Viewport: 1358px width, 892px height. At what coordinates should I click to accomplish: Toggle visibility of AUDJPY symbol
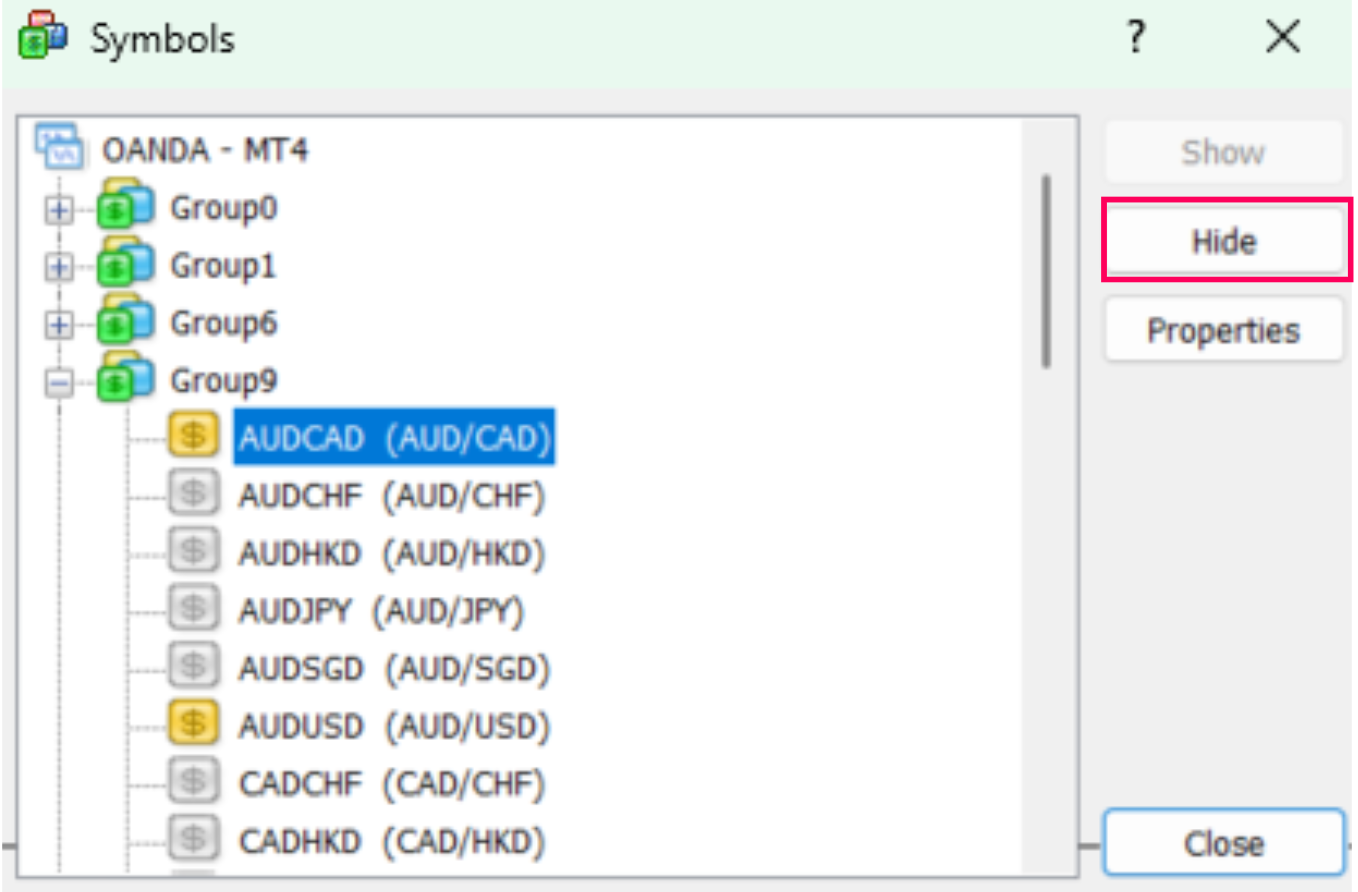(x=193, y=607)
